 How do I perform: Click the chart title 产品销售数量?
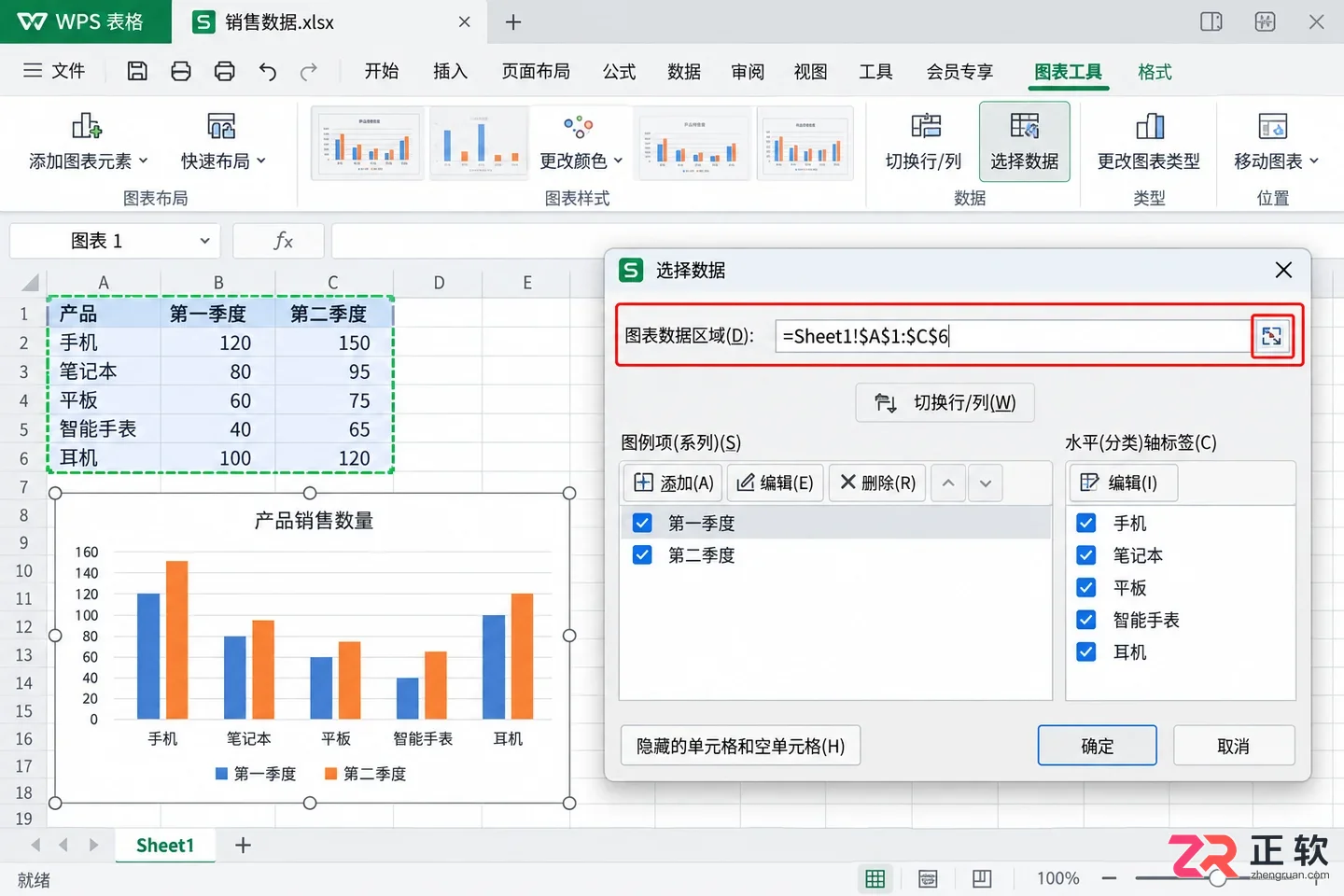click(314, 521)
